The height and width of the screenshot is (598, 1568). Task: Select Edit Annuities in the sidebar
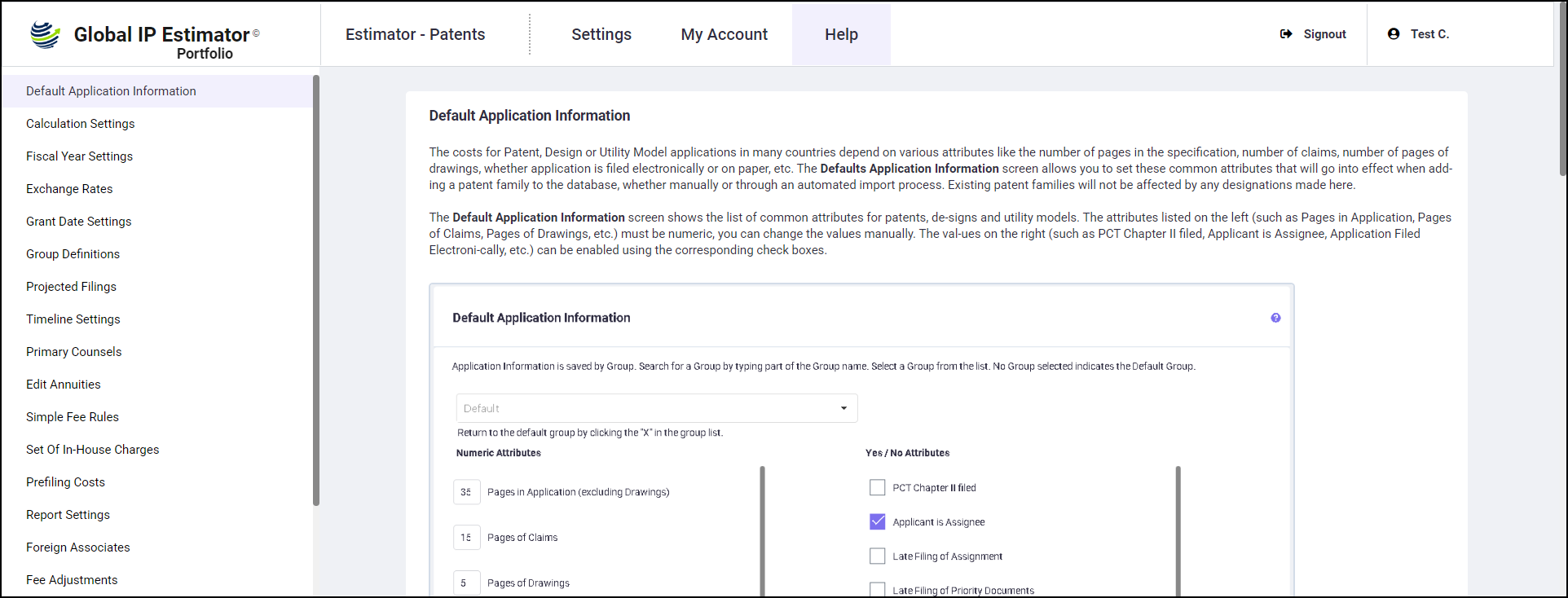coord(64,385)
